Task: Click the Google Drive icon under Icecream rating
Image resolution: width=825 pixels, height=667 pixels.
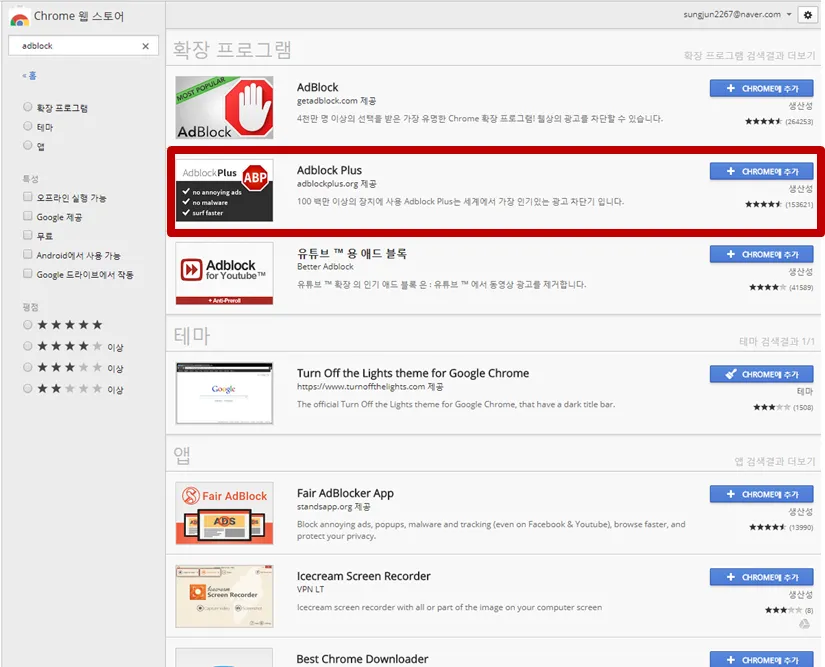Action: pos(804,624)
